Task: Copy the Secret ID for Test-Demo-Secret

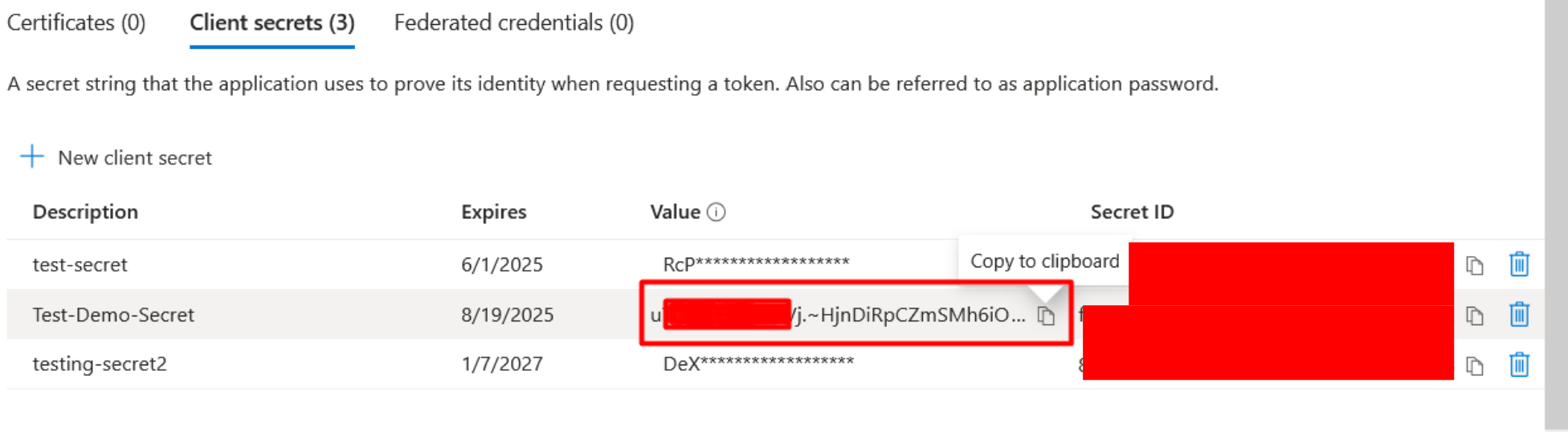Action: [1474, 316]
